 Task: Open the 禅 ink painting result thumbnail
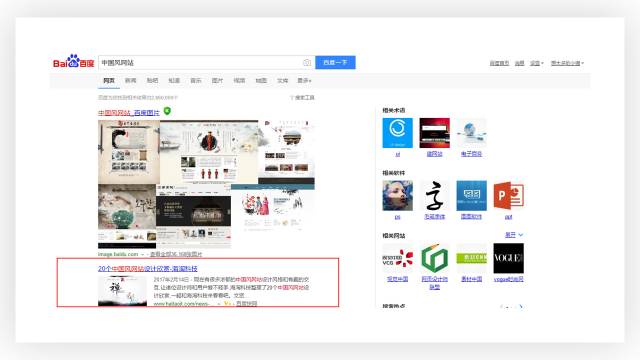coord(122,291)
